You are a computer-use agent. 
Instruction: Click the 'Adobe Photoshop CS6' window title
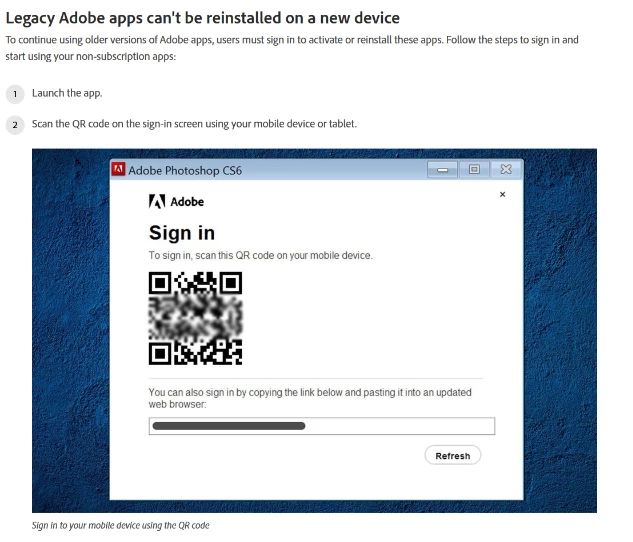pos(185,171)
